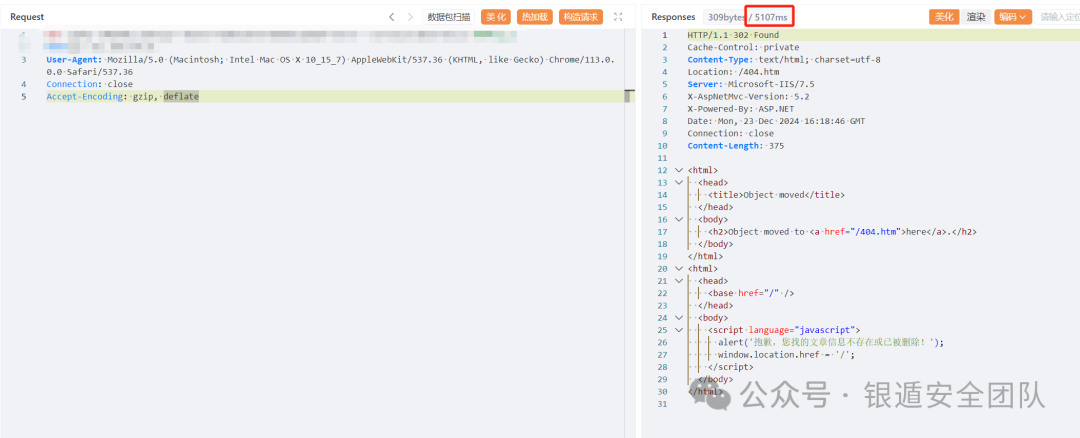Click the 'User-Agent' header name
Screen dimensions: 1080x438
pyautogui.click(x=70, y=60)
